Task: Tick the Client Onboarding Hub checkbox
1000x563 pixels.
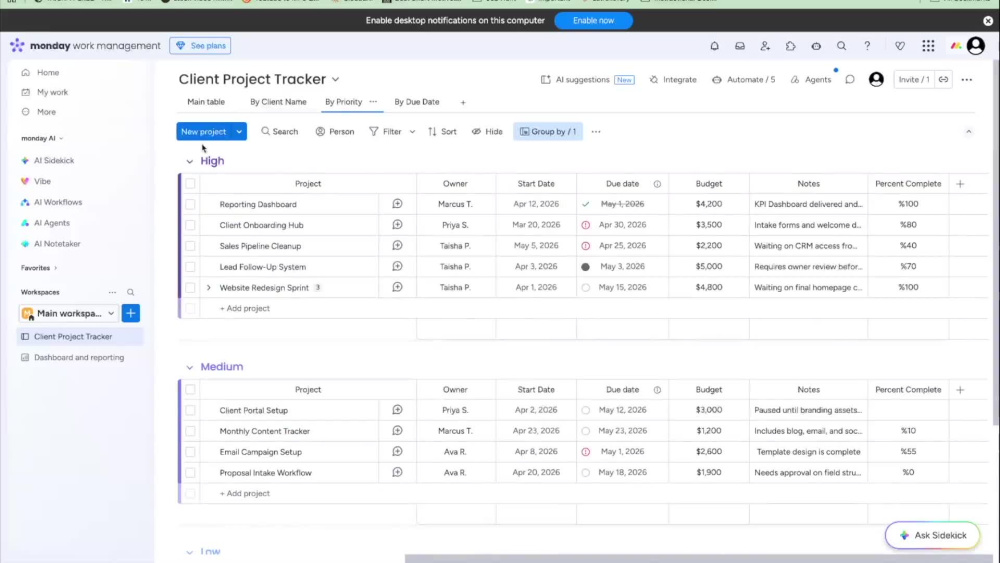Action: (x=190, y=225)
